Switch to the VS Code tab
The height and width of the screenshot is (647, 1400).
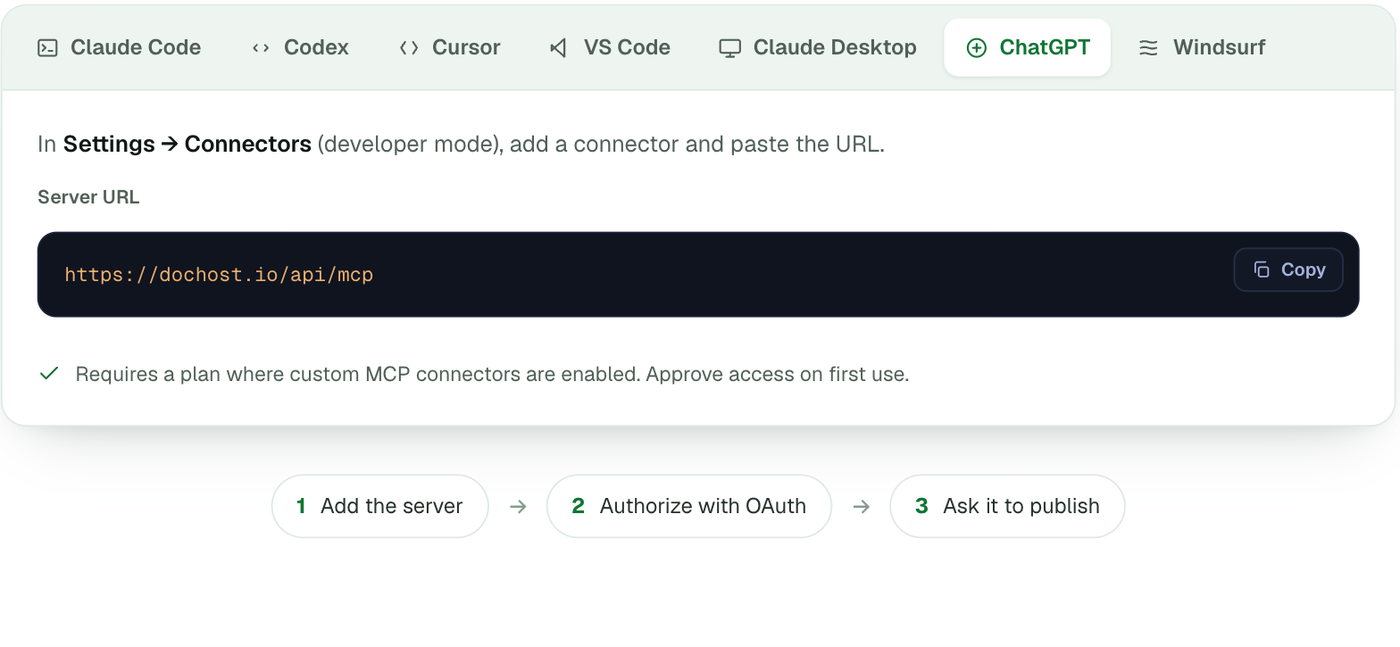coord(610,47)
